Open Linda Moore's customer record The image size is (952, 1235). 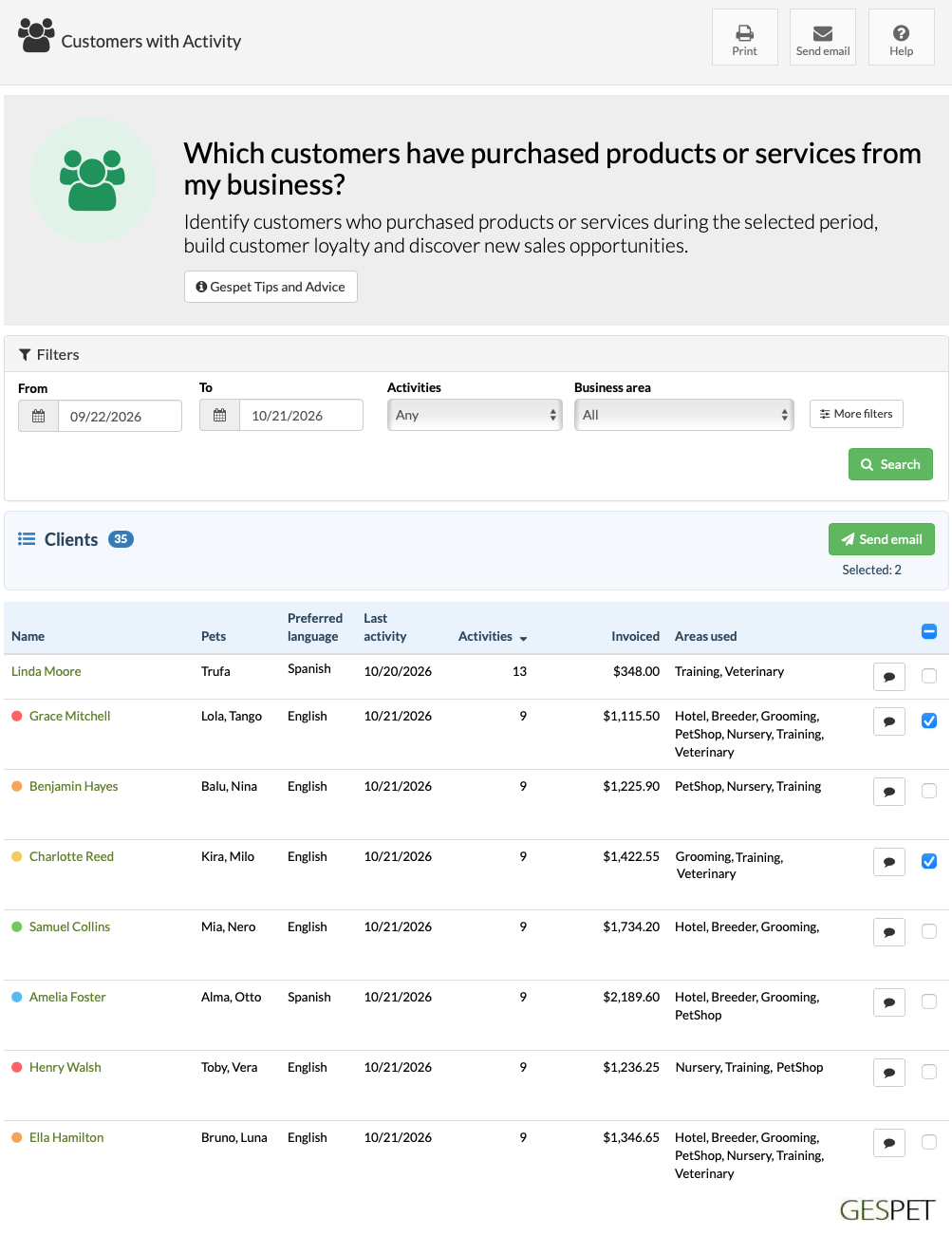point(47,671)
